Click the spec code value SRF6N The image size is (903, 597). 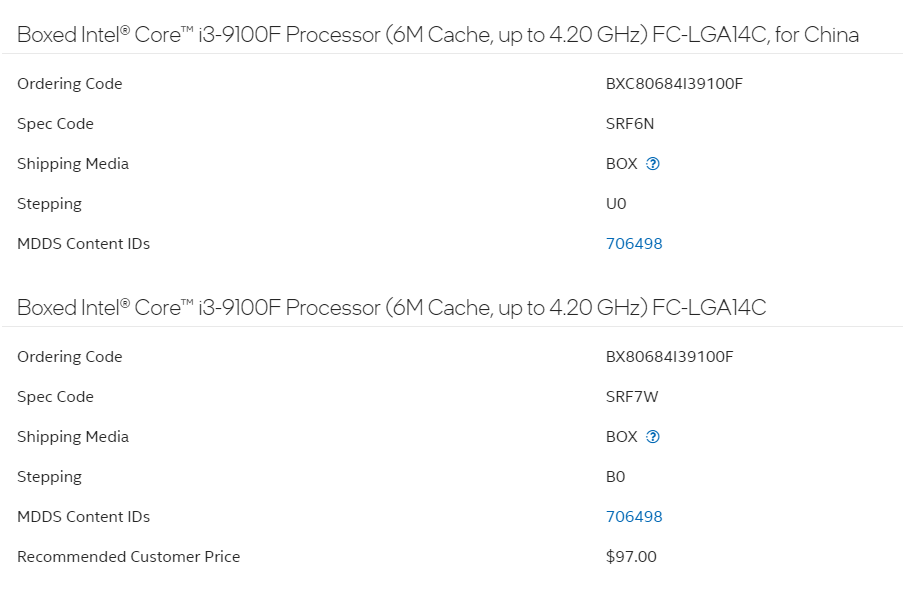pos(630,124)
